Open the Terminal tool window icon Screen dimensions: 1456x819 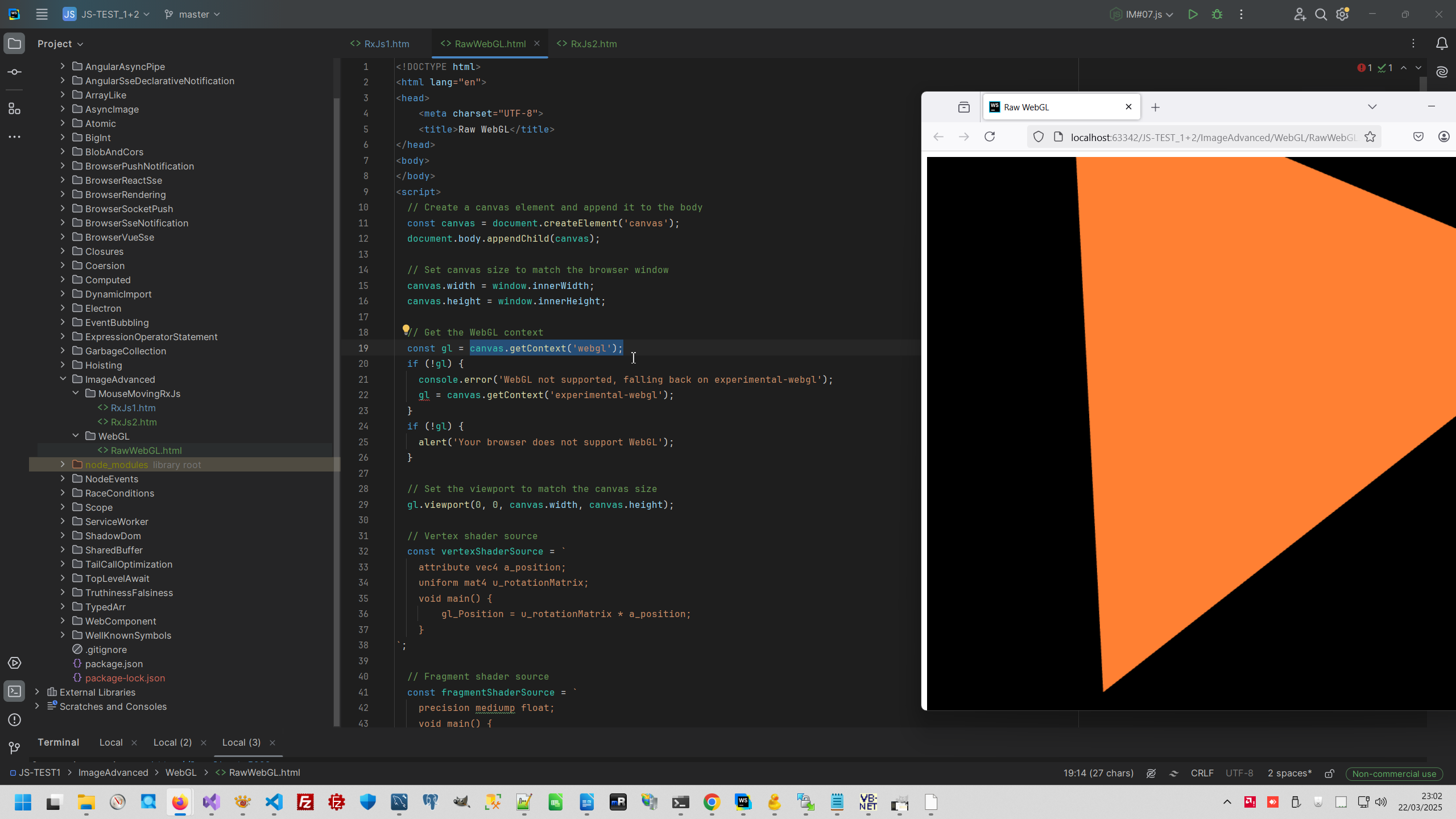(15, 691)
